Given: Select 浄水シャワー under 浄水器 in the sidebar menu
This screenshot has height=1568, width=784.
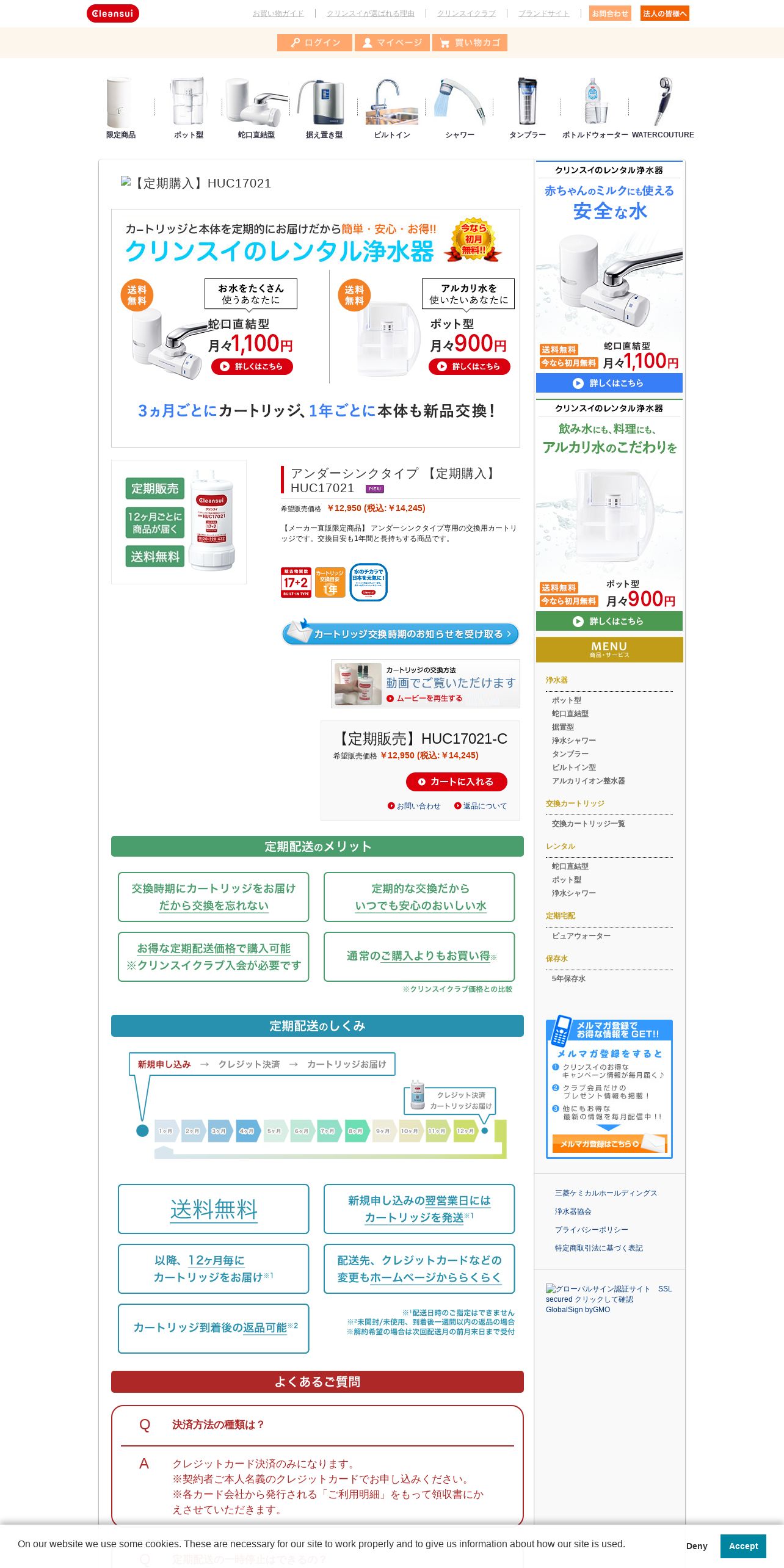Looking at the screenshot, I should click(x=574, y=741).
